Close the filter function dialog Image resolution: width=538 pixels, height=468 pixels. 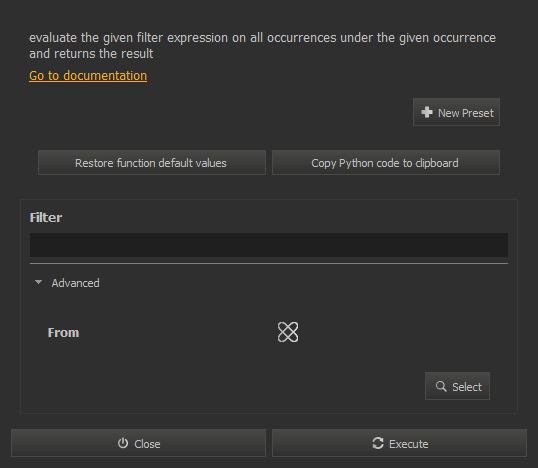138,443
